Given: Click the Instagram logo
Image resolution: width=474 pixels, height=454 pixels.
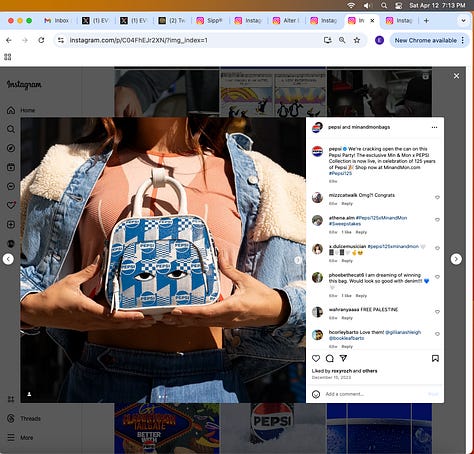Looking at the screenshot, I should 24,85.
